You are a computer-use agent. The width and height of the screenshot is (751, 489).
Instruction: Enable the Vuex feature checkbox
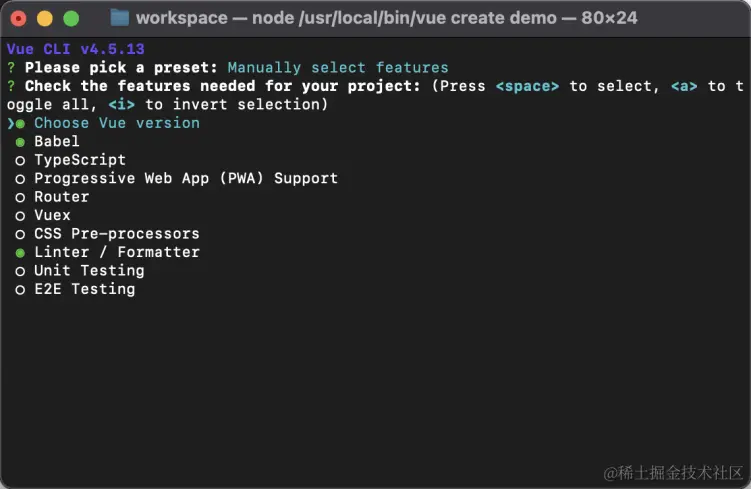click(x=20, y=216)
